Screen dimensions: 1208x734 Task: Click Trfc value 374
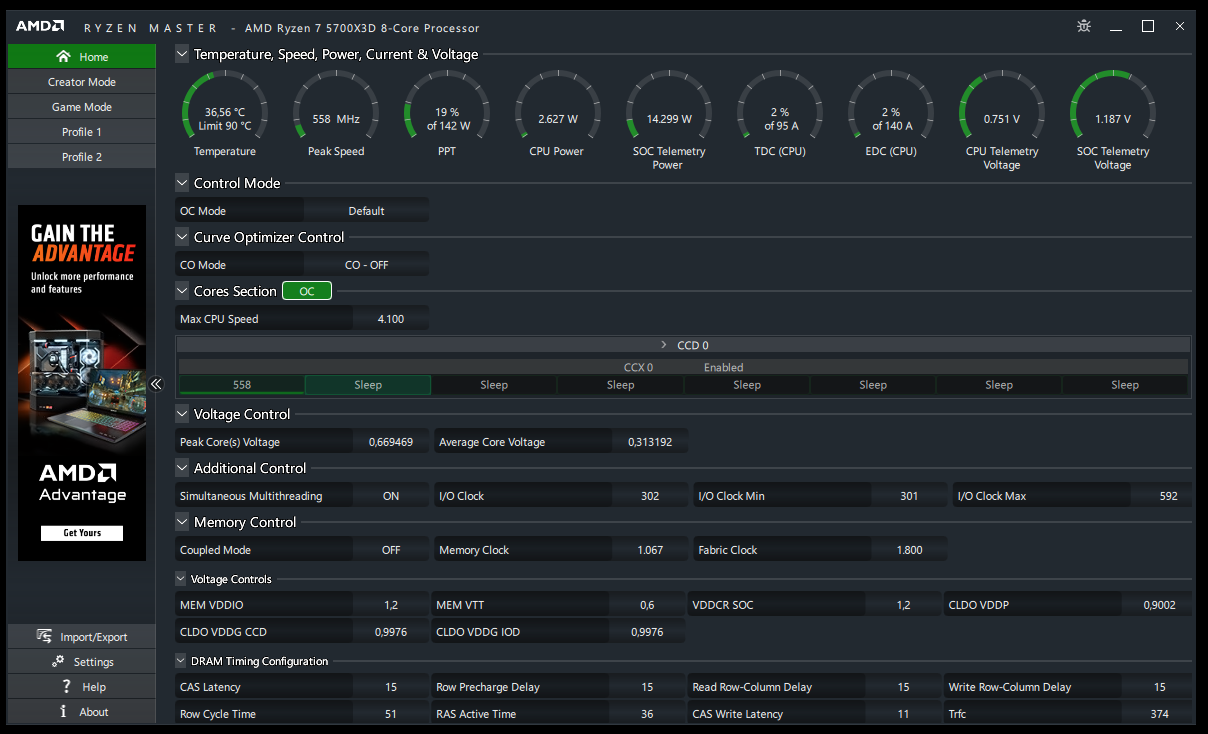point(1160,714)
